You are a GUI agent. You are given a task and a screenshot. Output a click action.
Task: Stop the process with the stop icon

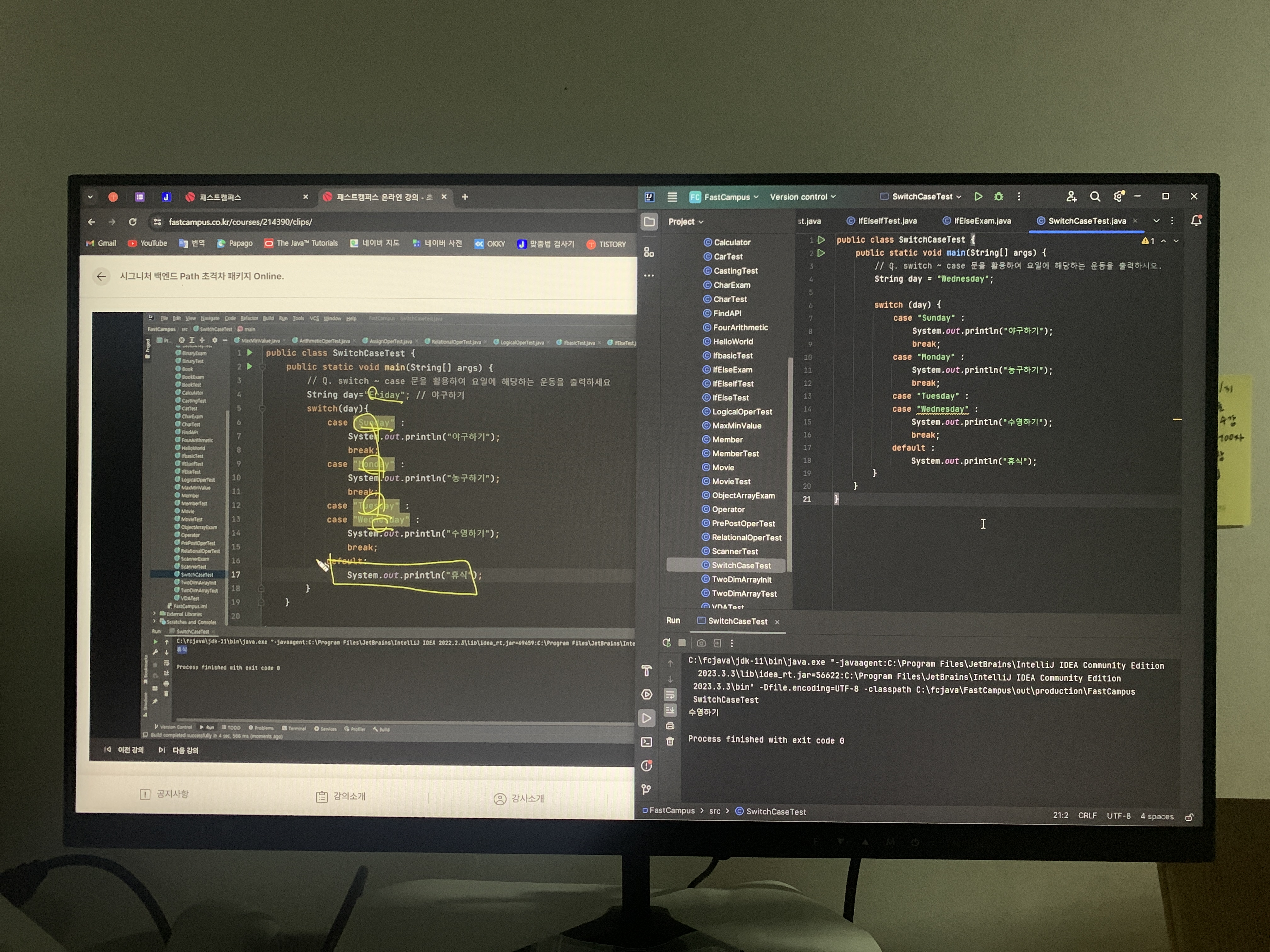click(682, 643)
